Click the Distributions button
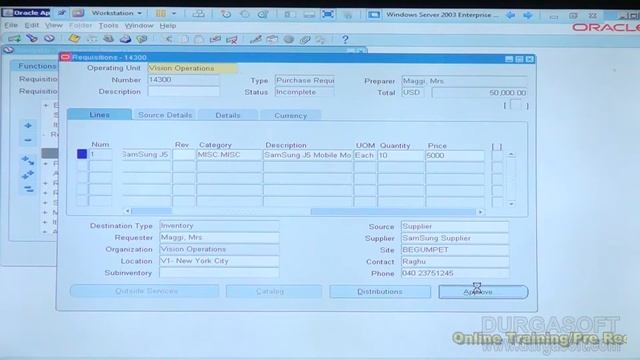The image size is (640, 360). 380,291
